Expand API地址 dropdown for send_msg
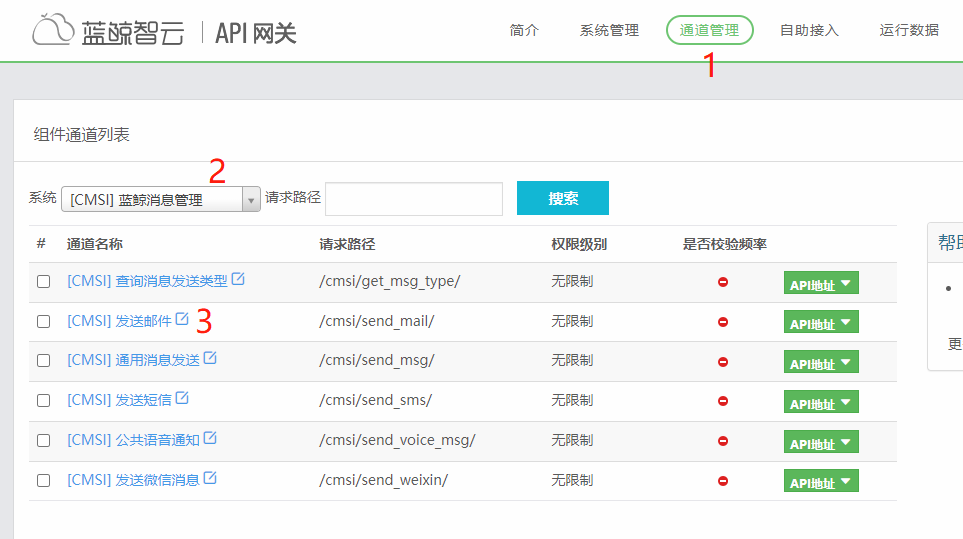 click(821, 362)
